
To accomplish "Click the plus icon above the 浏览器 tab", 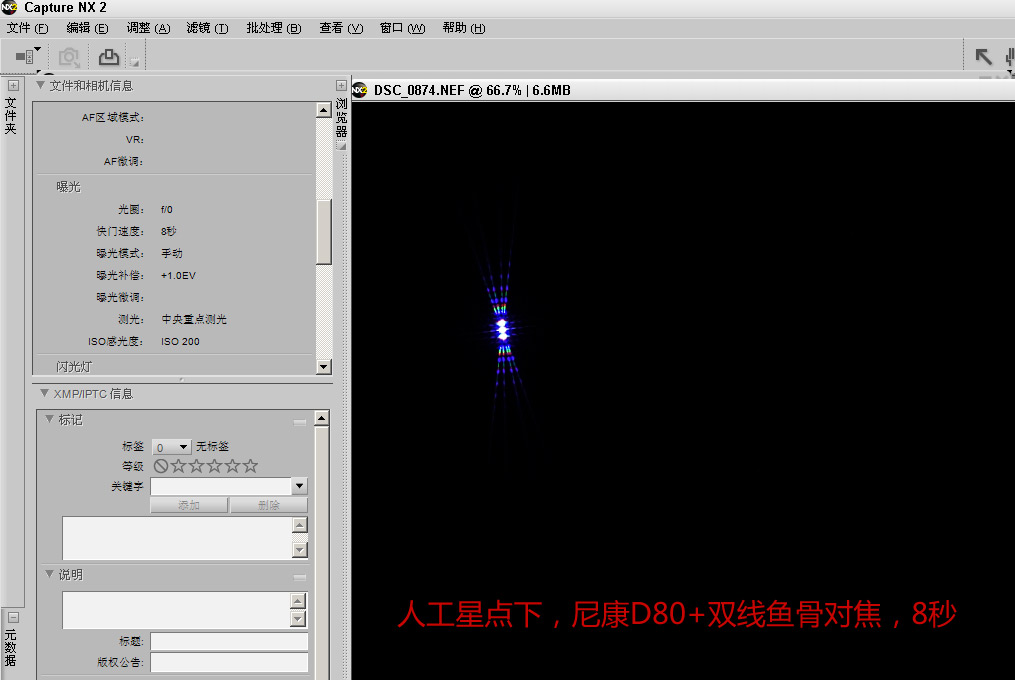I will (x=341, y=86).
